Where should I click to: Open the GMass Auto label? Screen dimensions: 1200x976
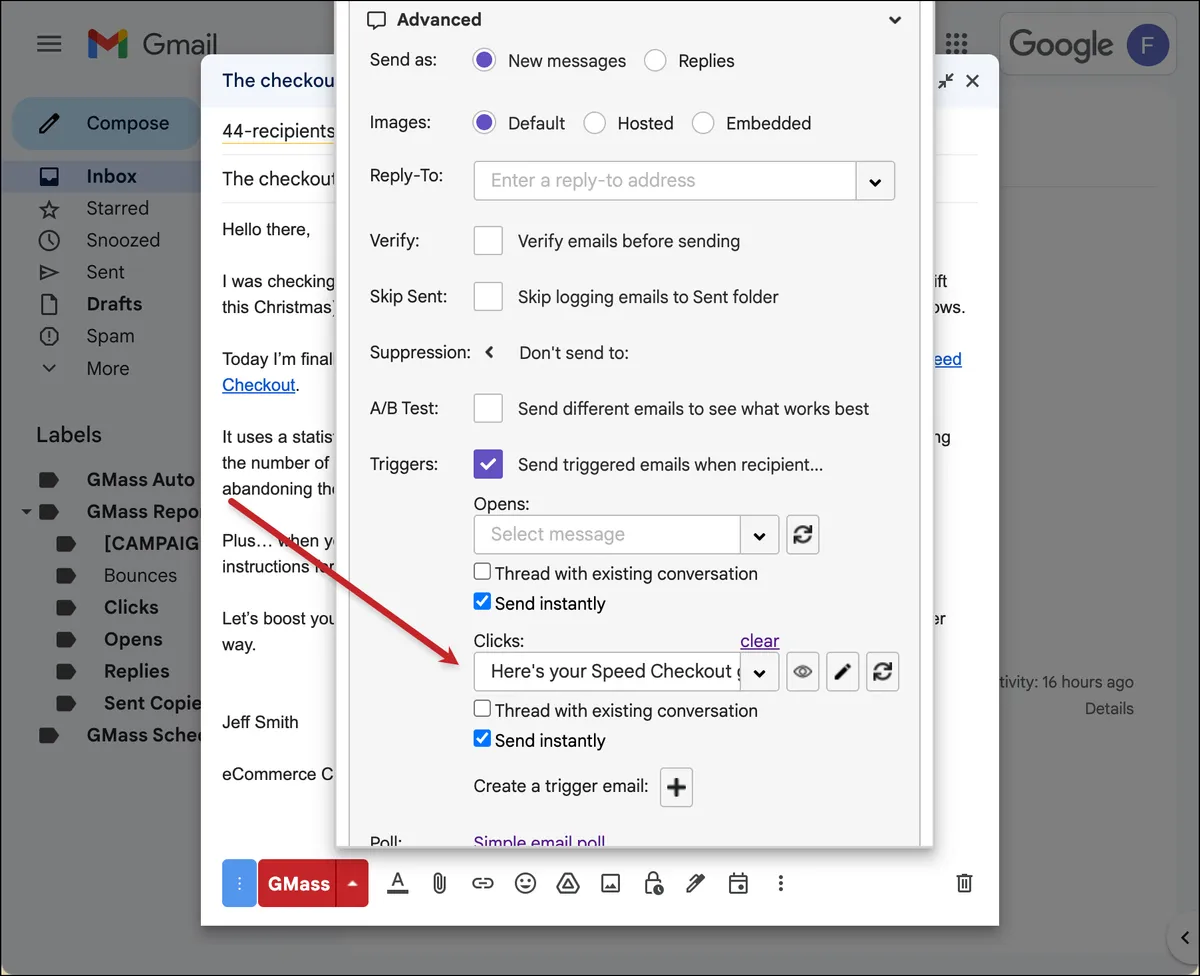click(140, 479)
